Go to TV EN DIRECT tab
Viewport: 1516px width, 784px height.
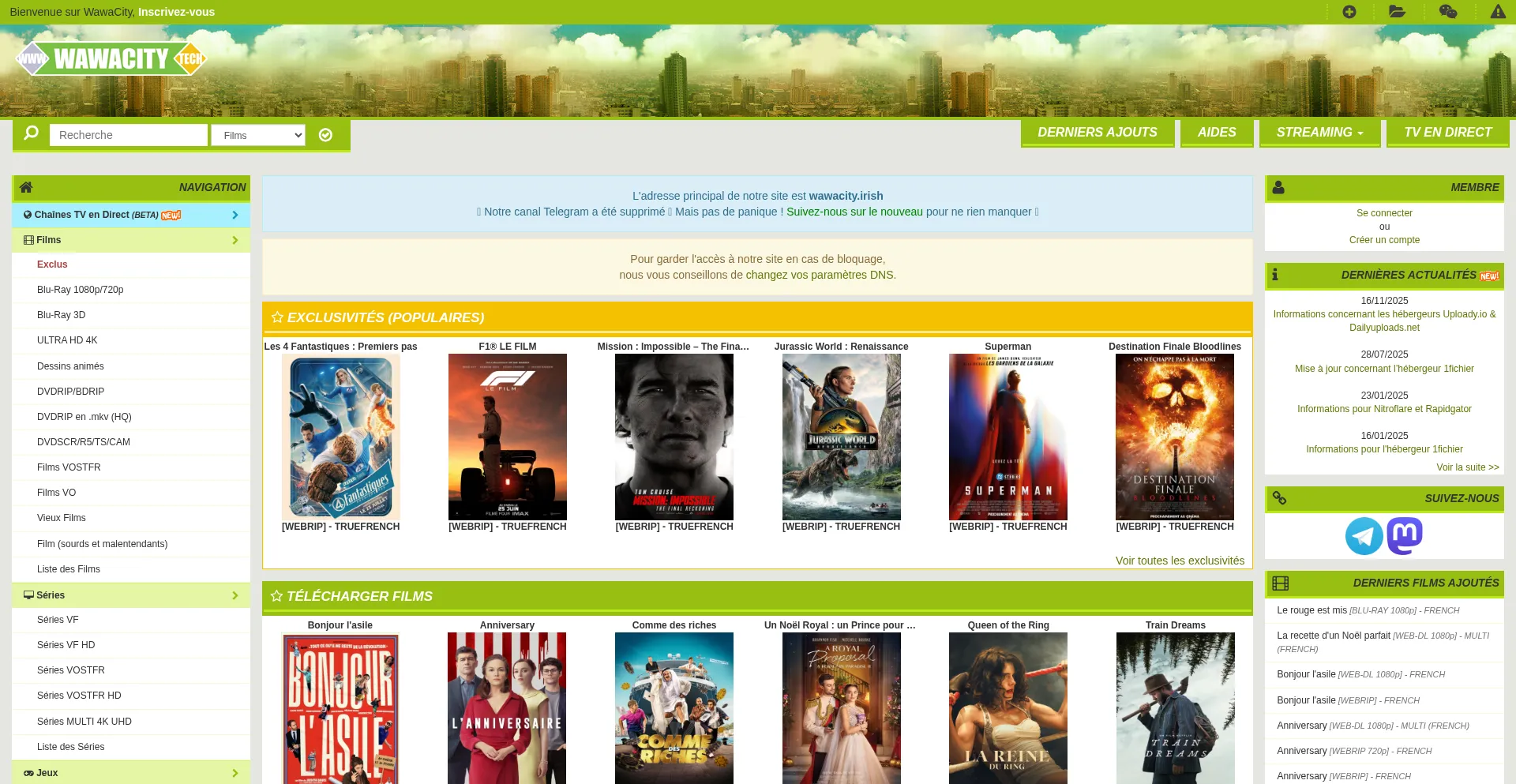coord(1447,133)
